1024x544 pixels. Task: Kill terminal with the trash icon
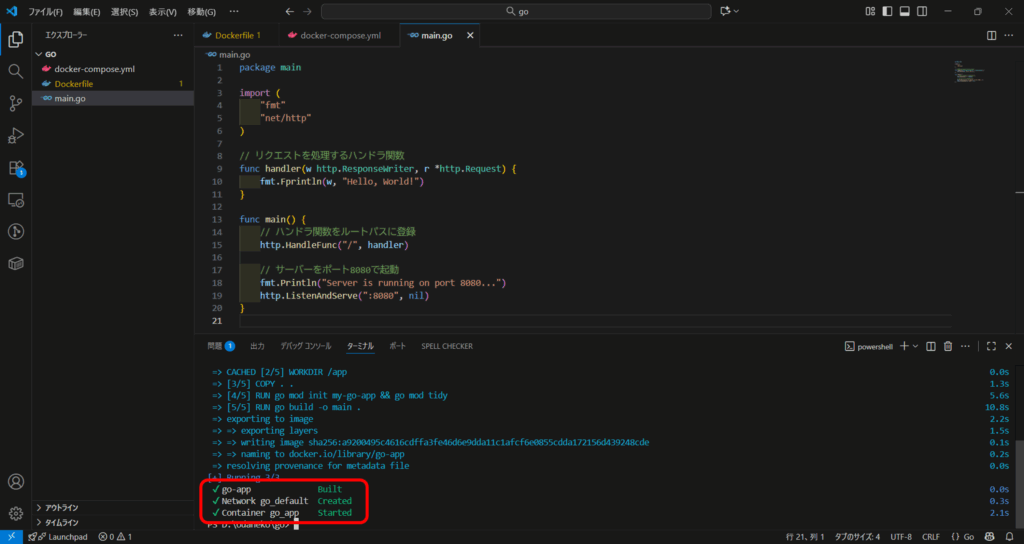coord(948,346)
